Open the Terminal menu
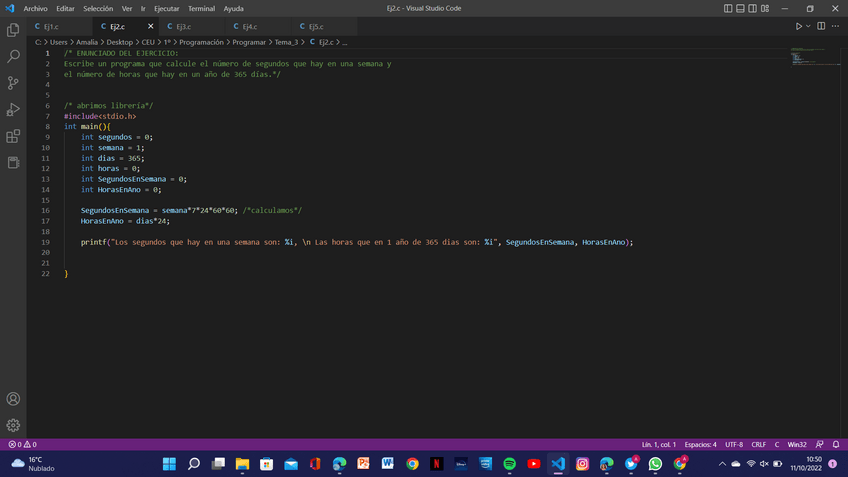The height and width of the screenshot is (477, 848). [x=201, y=8]
